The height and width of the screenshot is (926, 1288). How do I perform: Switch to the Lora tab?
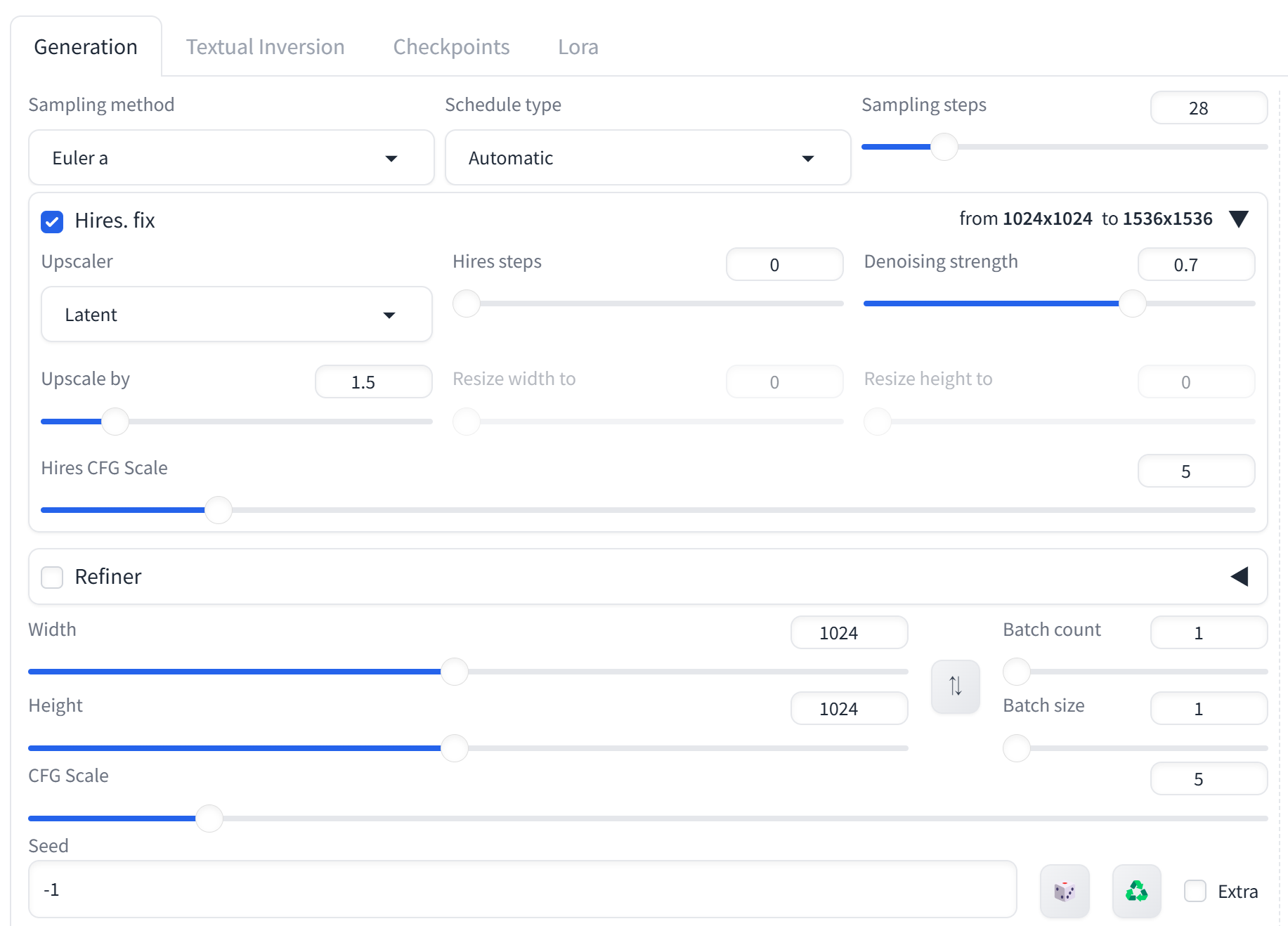578,47
